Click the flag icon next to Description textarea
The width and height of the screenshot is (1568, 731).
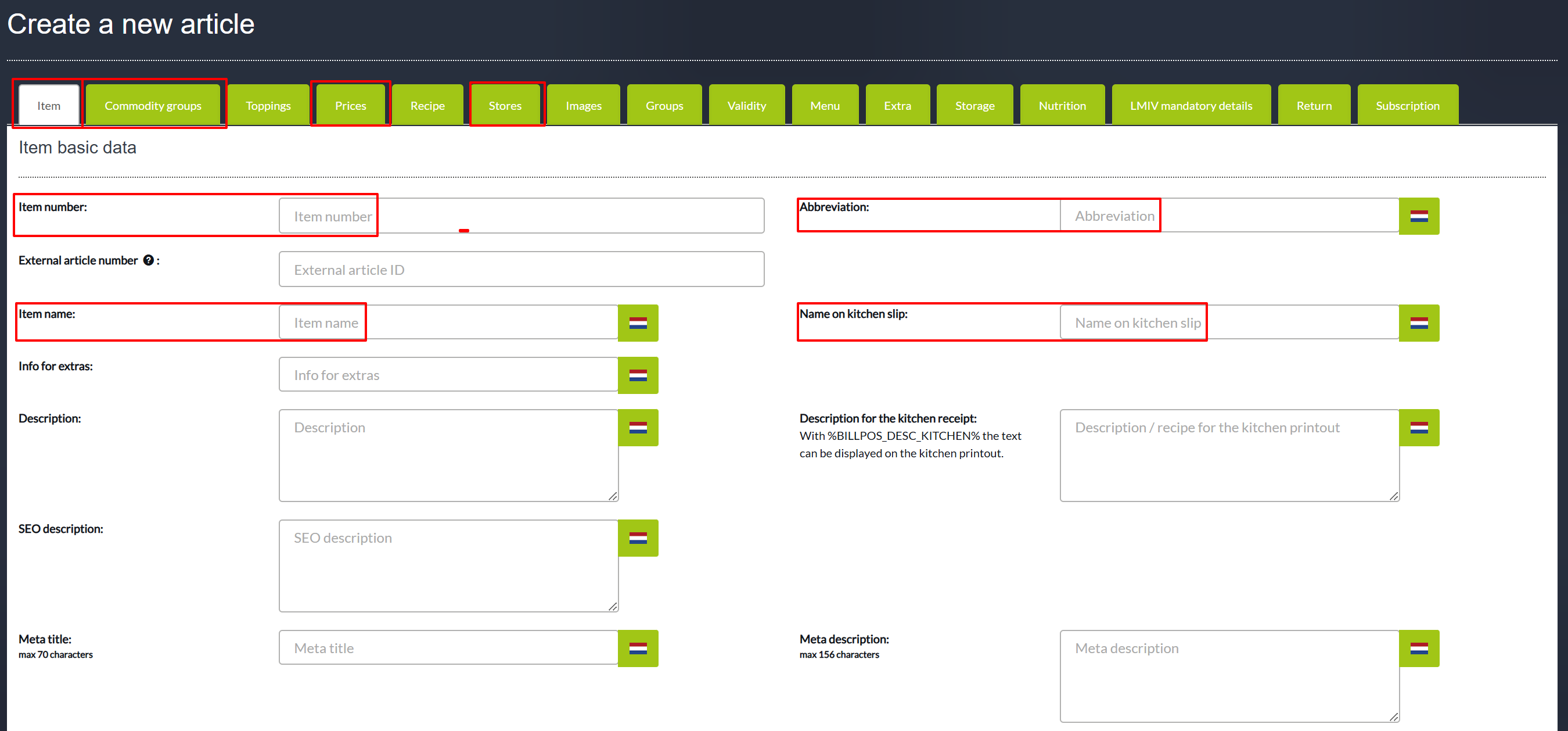(x=637, y=428)
